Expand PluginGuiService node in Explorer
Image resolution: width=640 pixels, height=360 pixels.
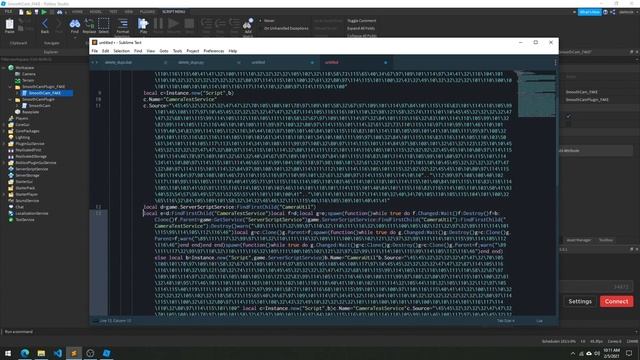4,144
